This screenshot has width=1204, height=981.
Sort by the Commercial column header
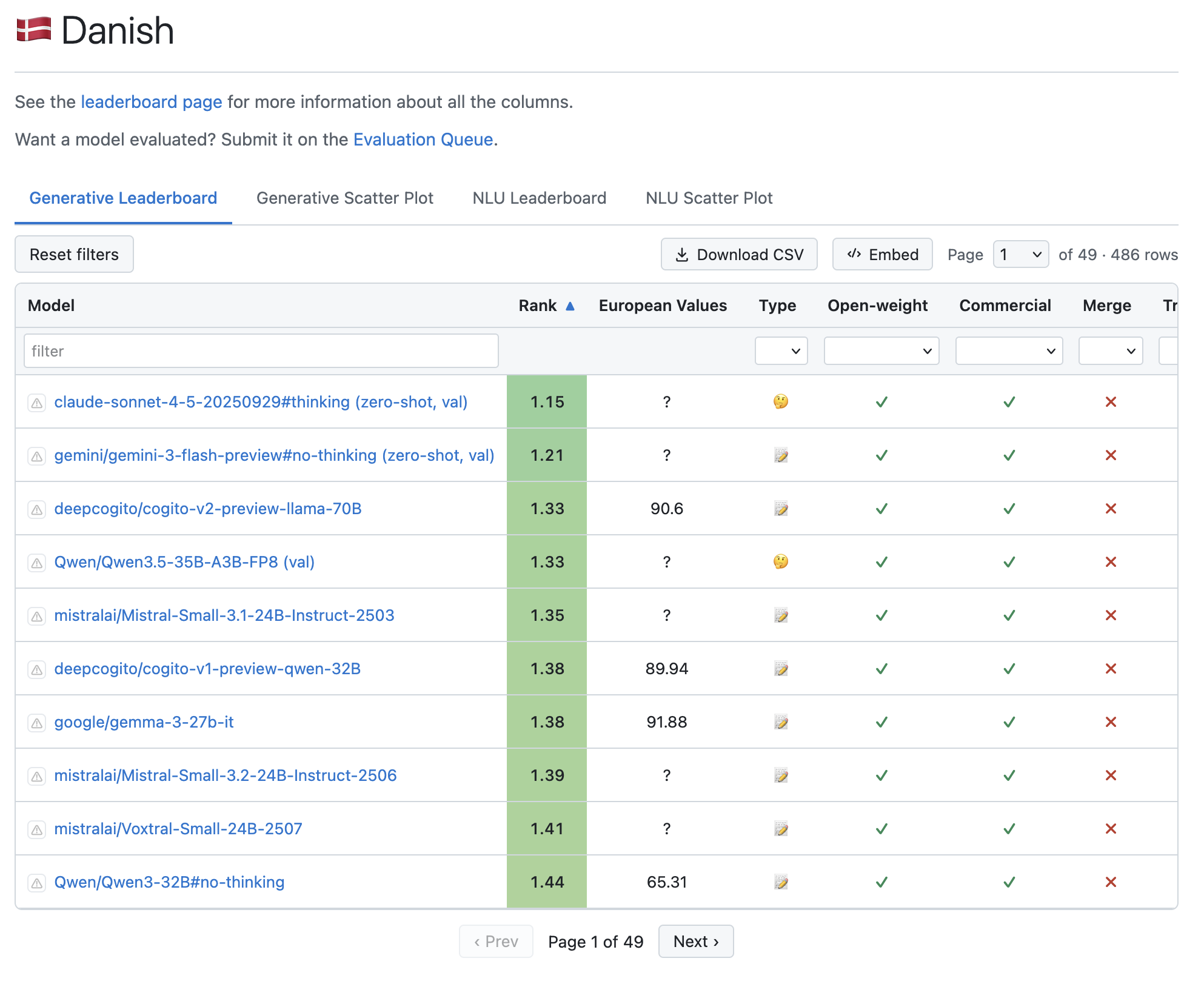pyautogui.click(x=1005, y=306)
